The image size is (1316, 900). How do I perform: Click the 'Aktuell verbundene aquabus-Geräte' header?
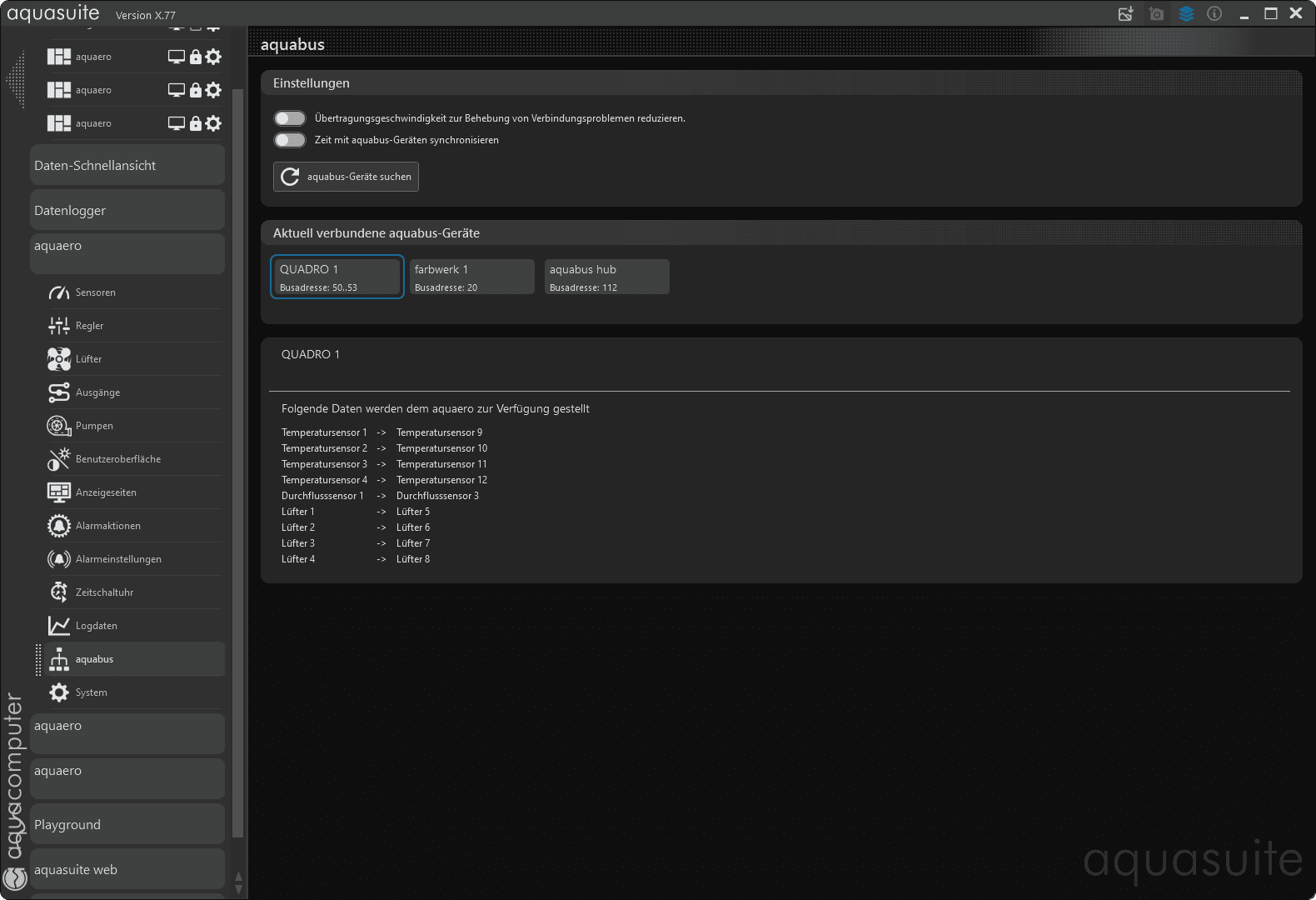click(781, 233)
